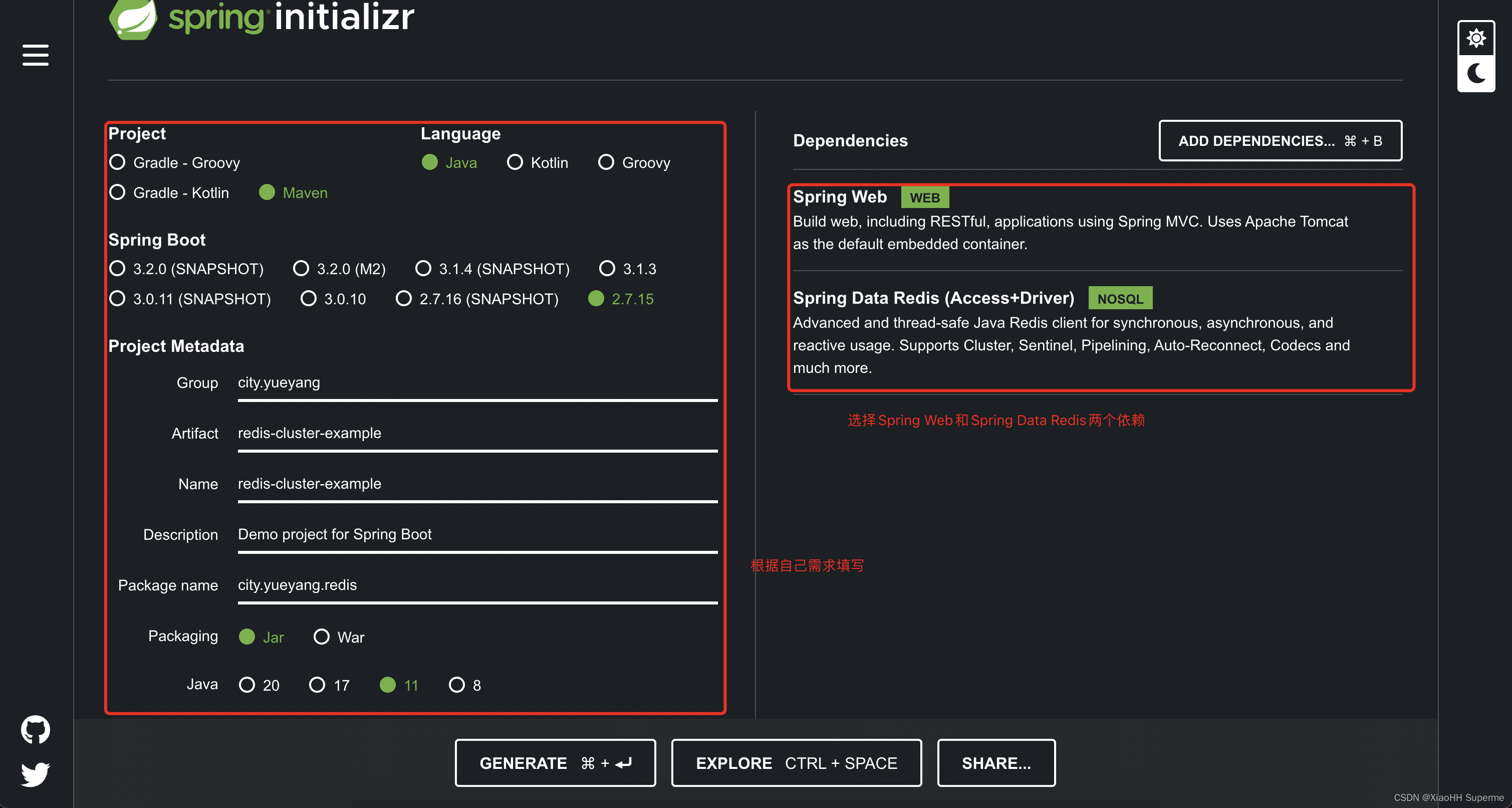Screen dimensions: 1512x808
Task: Select Java version 8
Action: [465, 685]
